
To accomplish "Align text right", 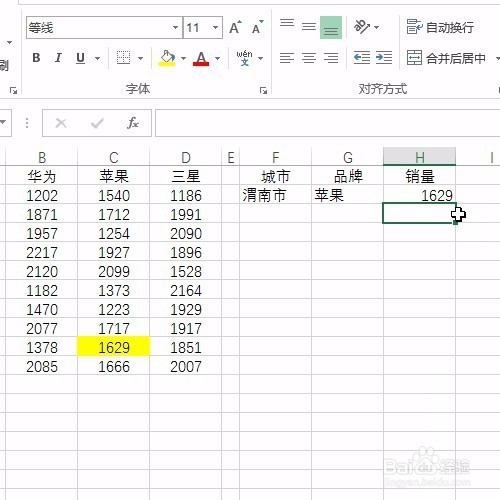I will (x=331, y=58).
